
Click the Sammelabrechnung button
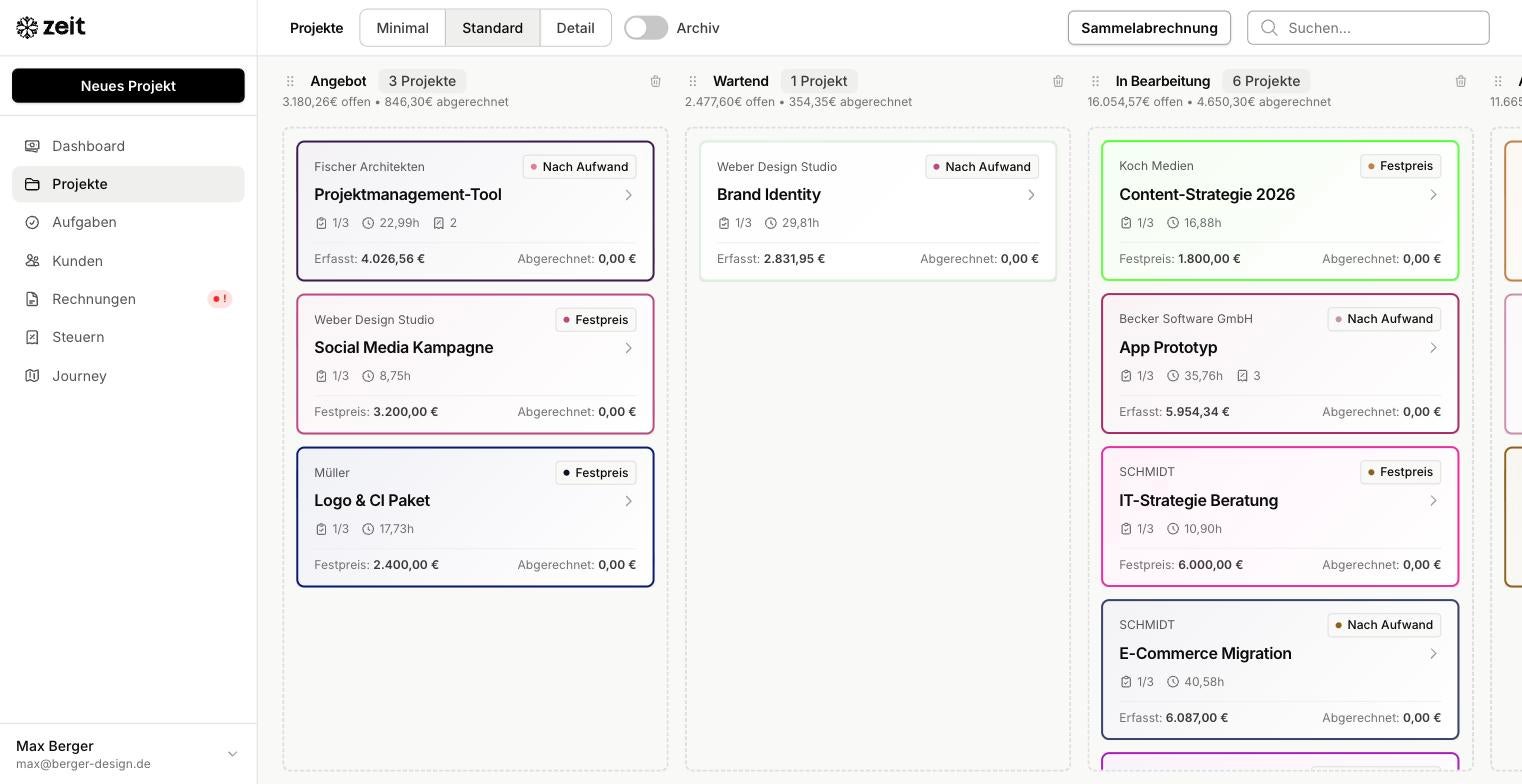click(1149, 28)
